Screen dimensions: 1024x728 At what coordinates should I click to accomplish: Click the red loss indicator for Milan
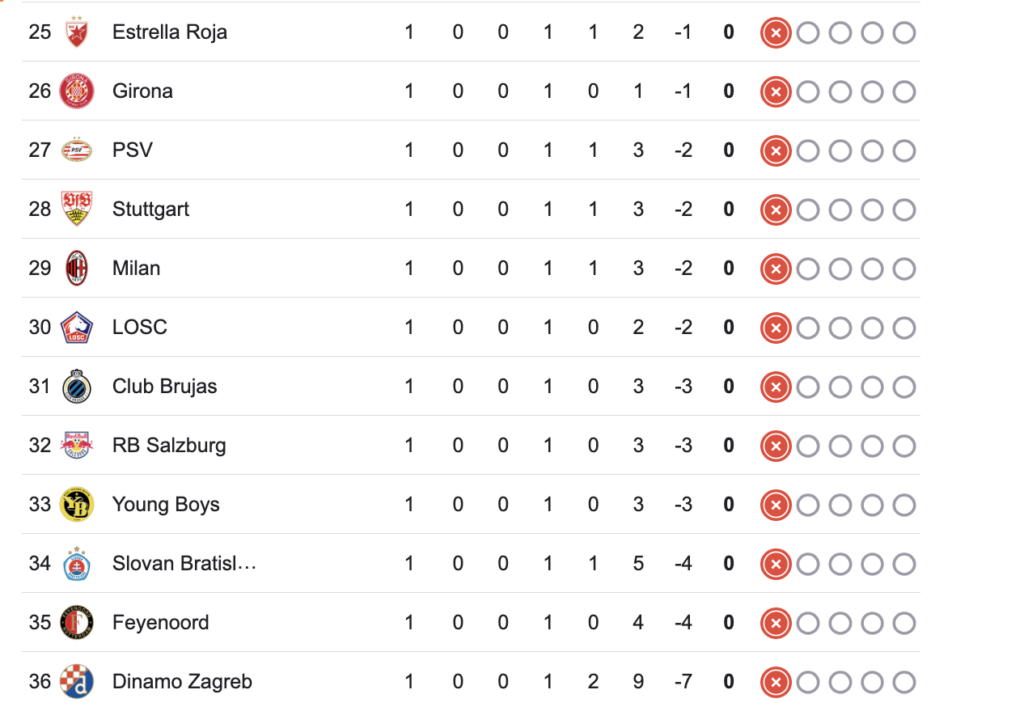(x=776, y=269)
